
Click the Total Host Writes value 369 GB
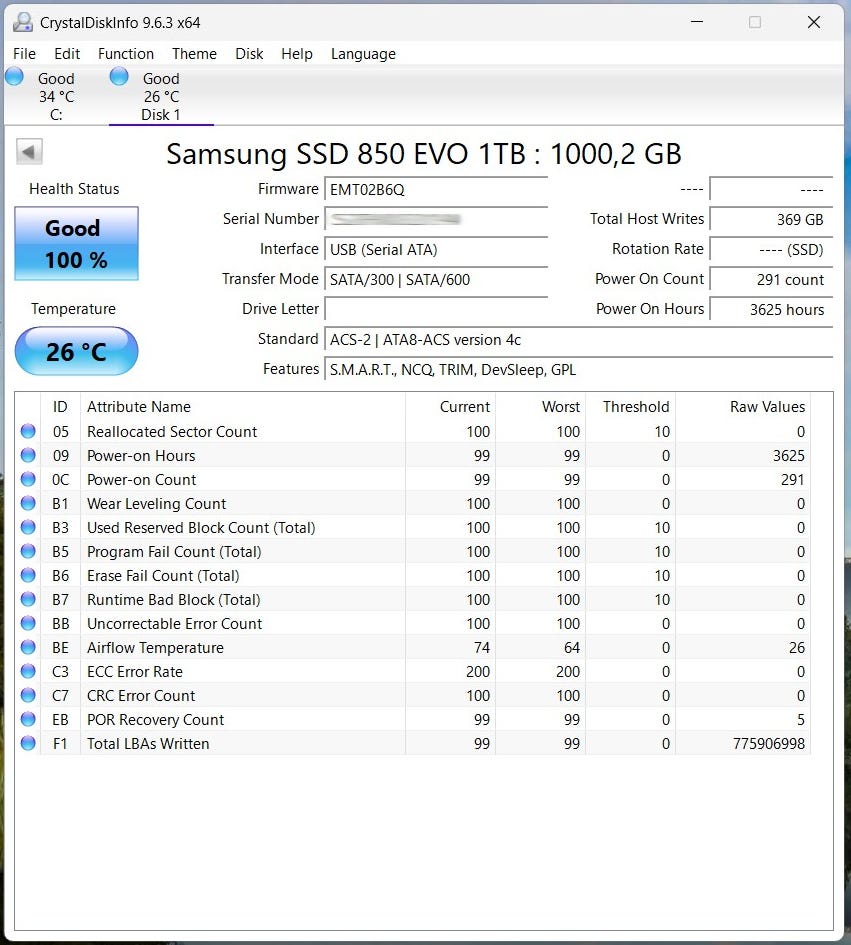771,219
